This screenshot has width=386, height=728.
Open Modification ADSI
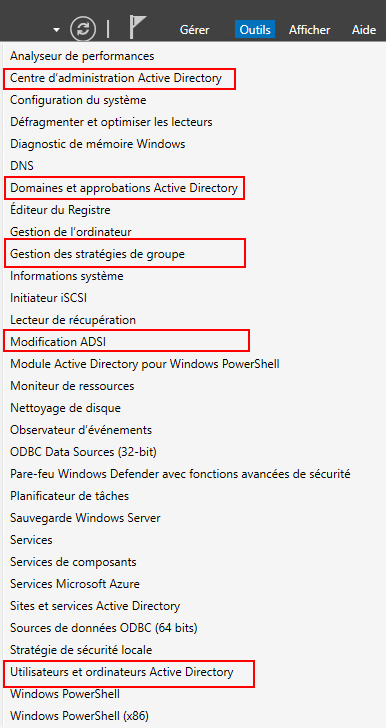[58, 342]
